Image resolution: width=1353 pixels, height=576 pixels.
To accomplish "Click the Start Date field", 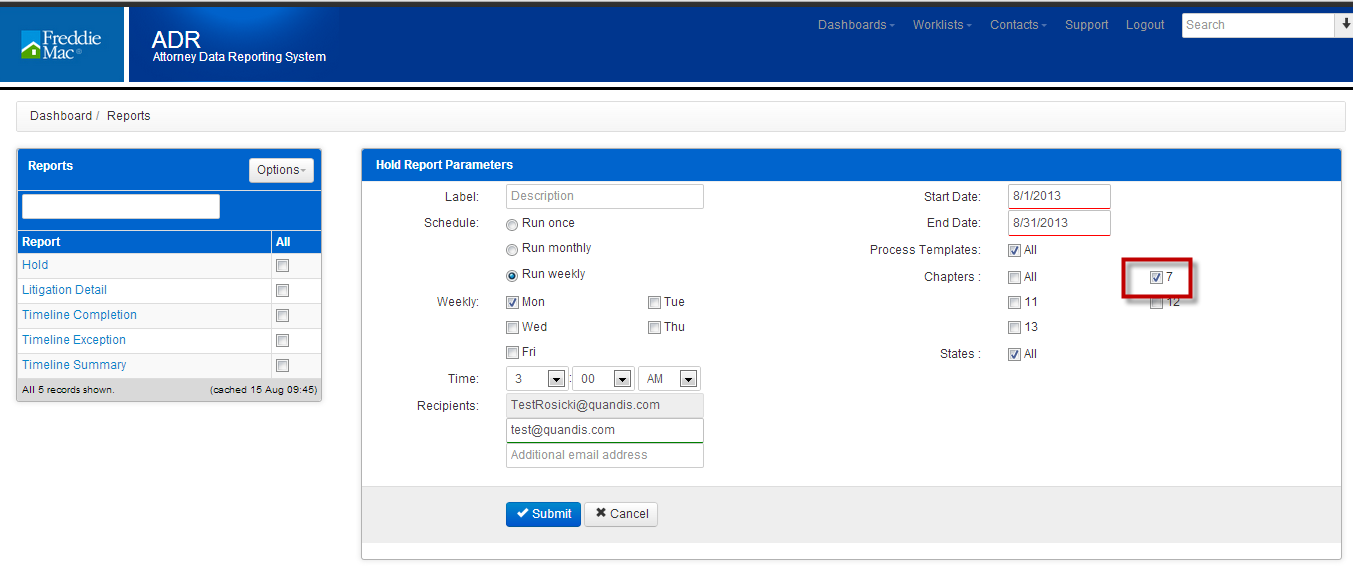I will coord(1059,196).
